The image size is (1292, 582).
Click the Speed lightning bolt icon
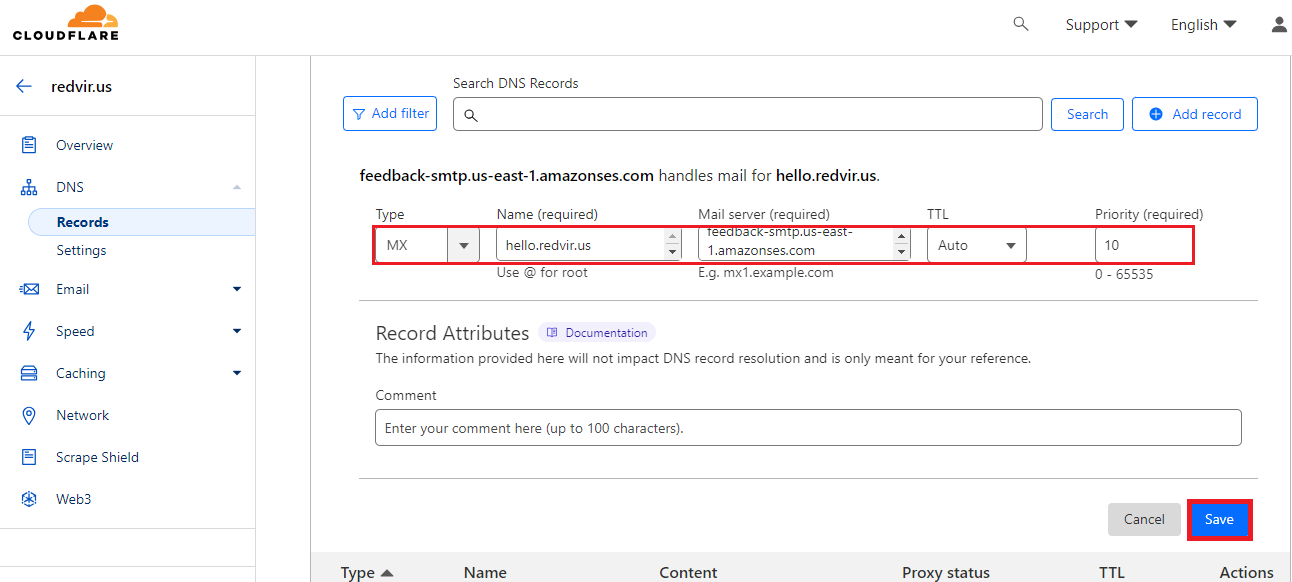28,330
